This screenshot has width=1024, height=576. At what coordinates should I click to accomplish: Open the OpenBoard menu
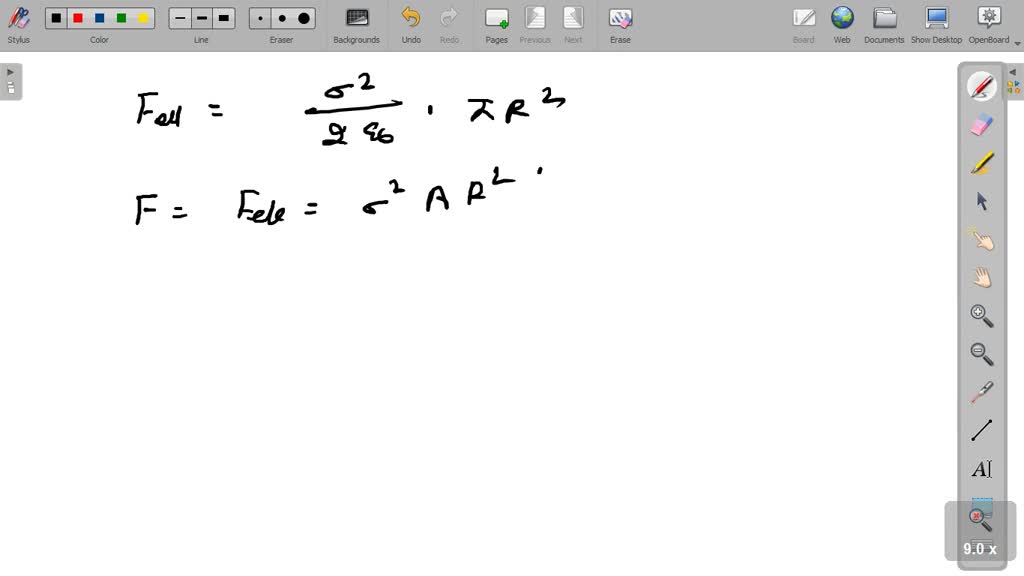coord(988,24)
